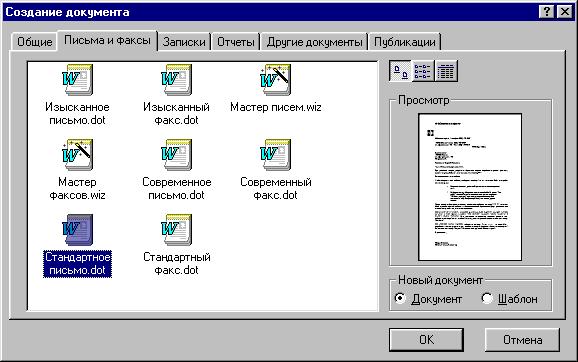Viewport: 578px width, 362px height.
Task: Open the Другие документы tab
Action: click(x=314, y=42)
